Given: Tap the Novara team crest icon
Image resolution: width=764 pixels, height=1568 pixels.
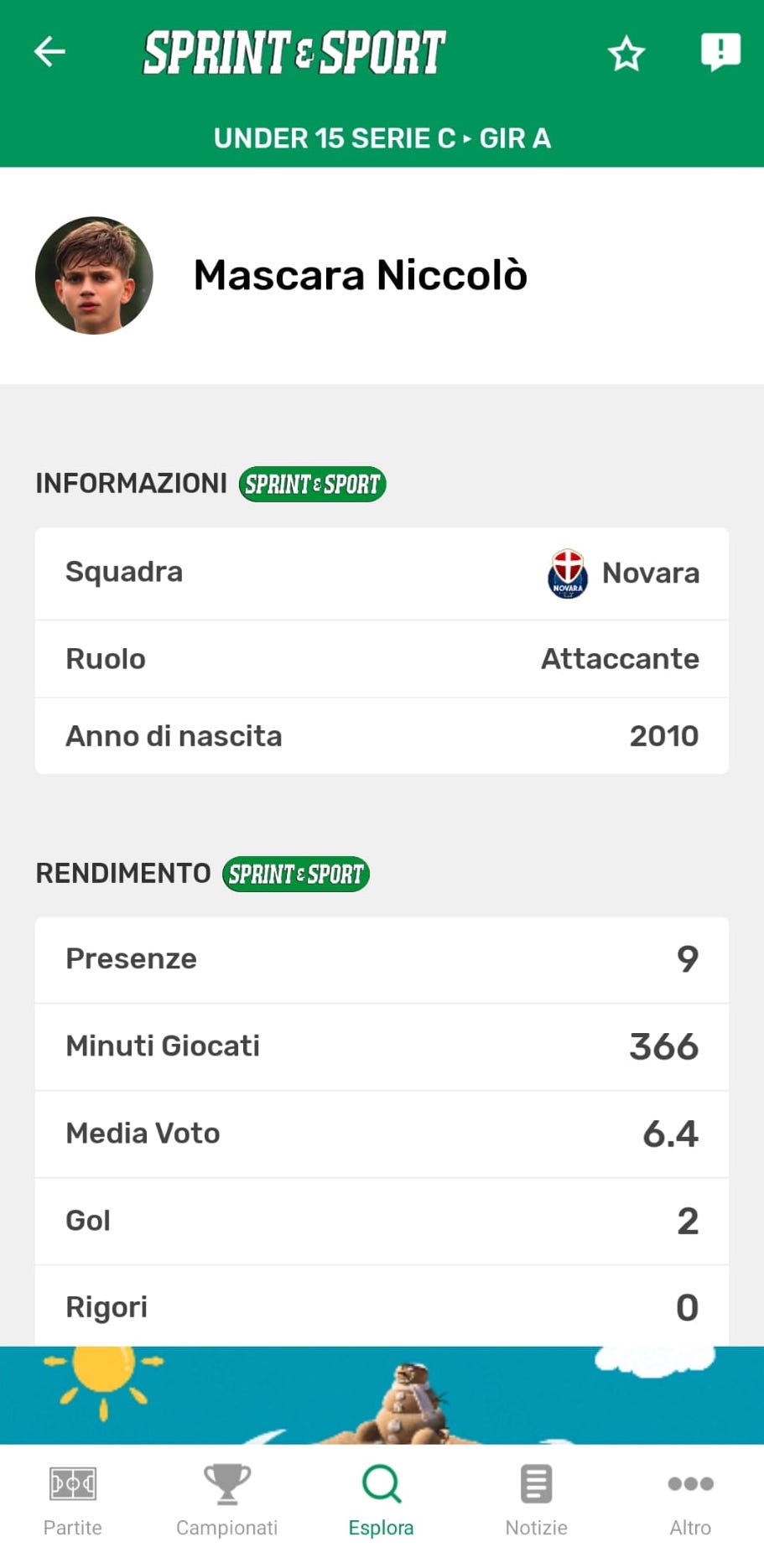Looking at the screenshot, I should (x=567, y=574).
